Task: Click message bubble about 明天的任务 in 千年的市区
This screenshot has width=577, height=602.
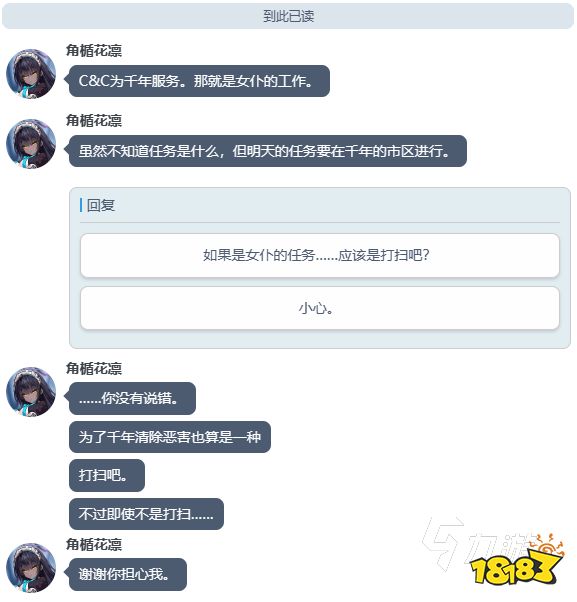Action: click(267, 151)
